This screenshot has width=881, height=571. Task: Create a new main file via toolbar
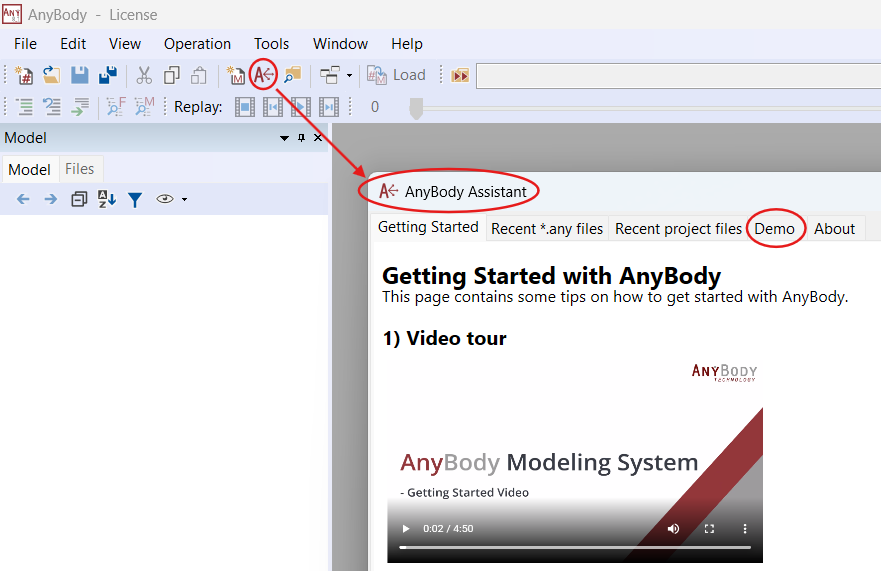point(24,75)
